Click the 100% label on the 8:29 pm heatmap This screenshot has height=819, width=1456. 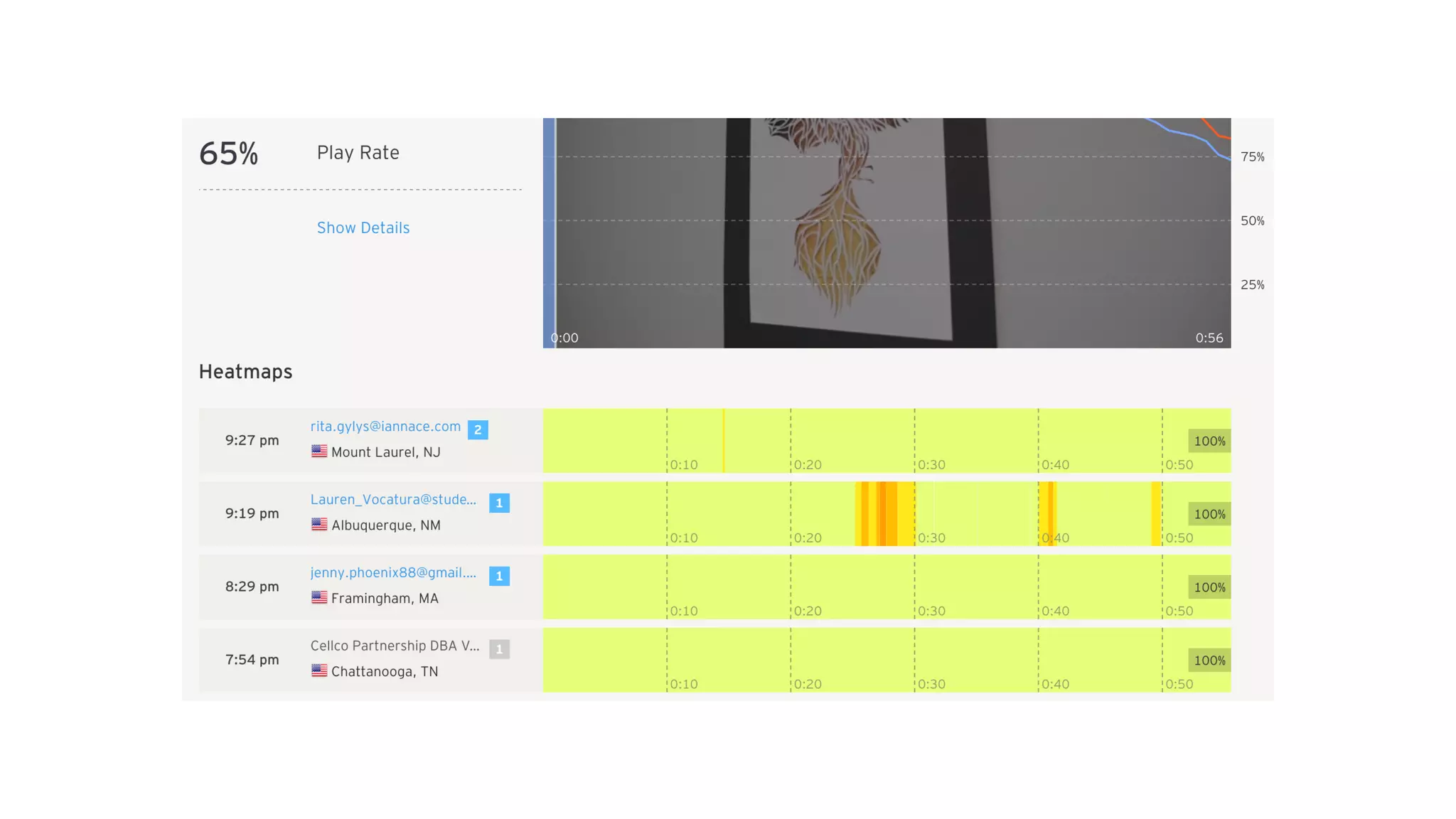tap(1209, 587)
